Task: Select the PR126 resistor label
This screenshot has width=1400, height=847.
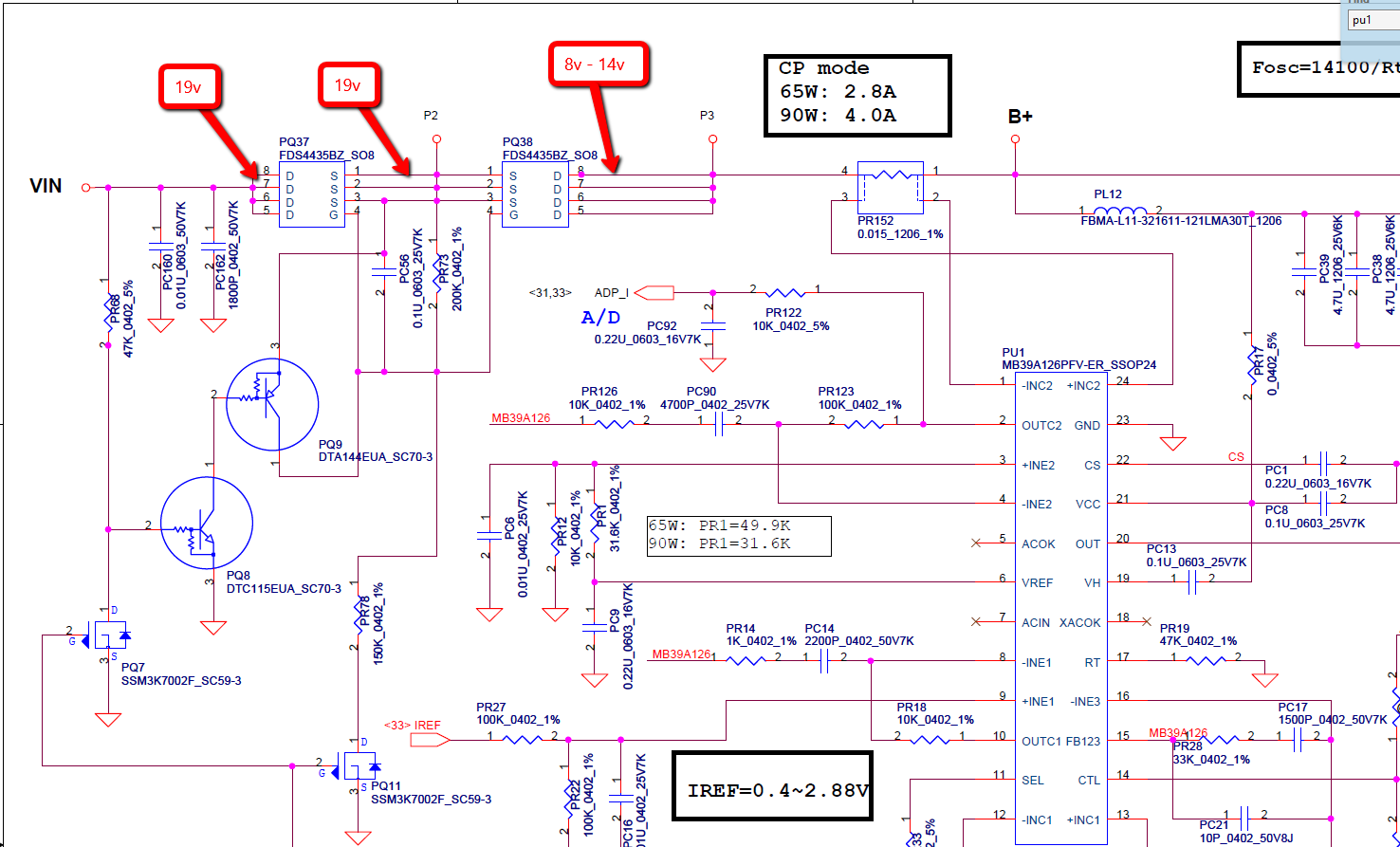Action: coord(599,392)
